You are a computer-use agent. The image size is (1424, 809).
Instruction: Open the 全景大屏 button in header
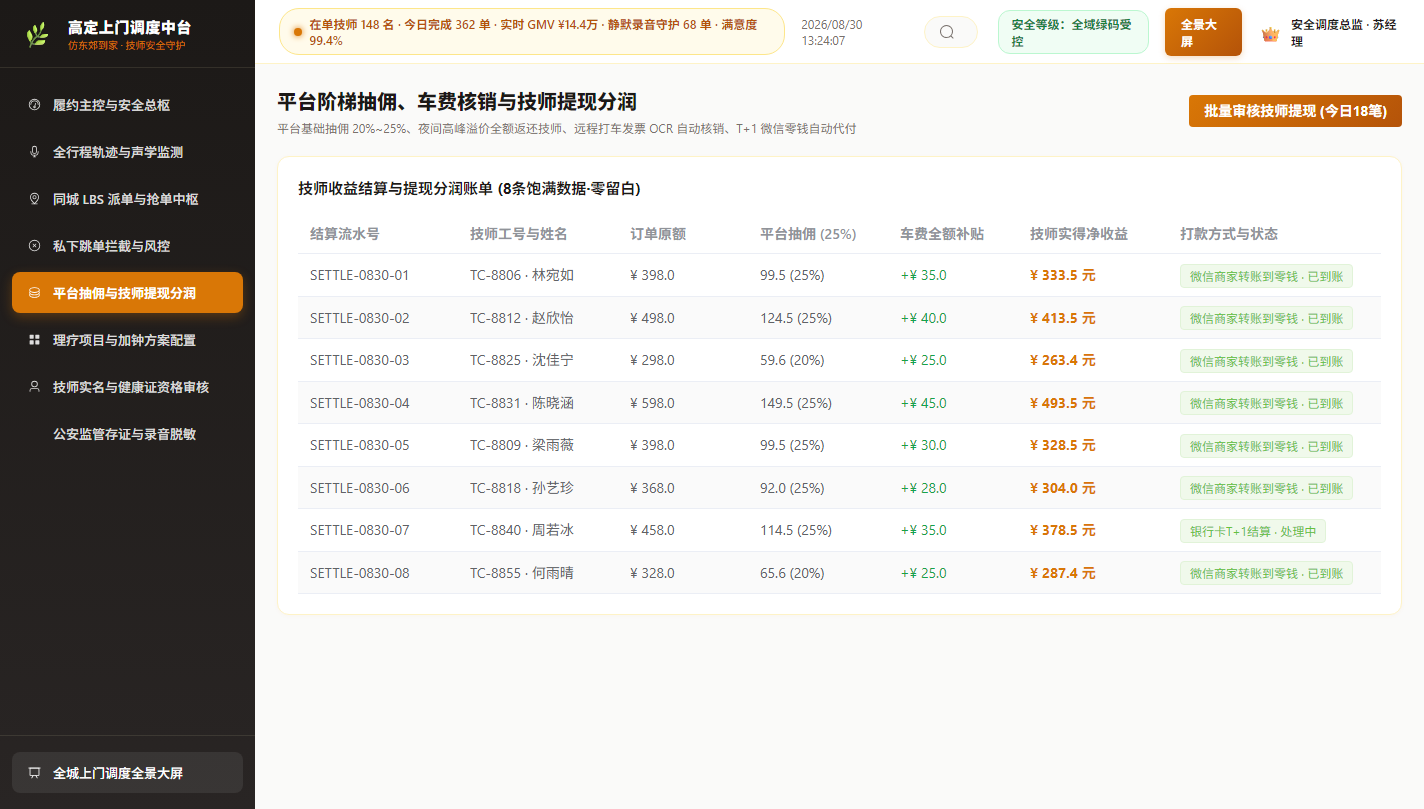(1203, 33)
